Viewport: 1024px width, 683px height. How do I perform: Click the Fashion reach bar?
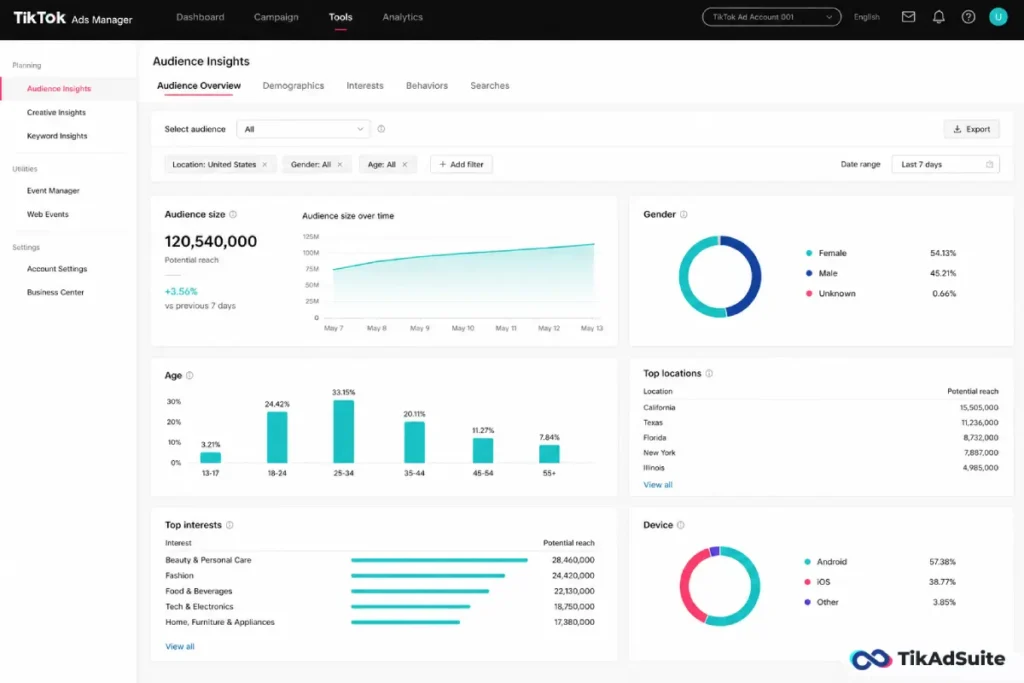428,576
